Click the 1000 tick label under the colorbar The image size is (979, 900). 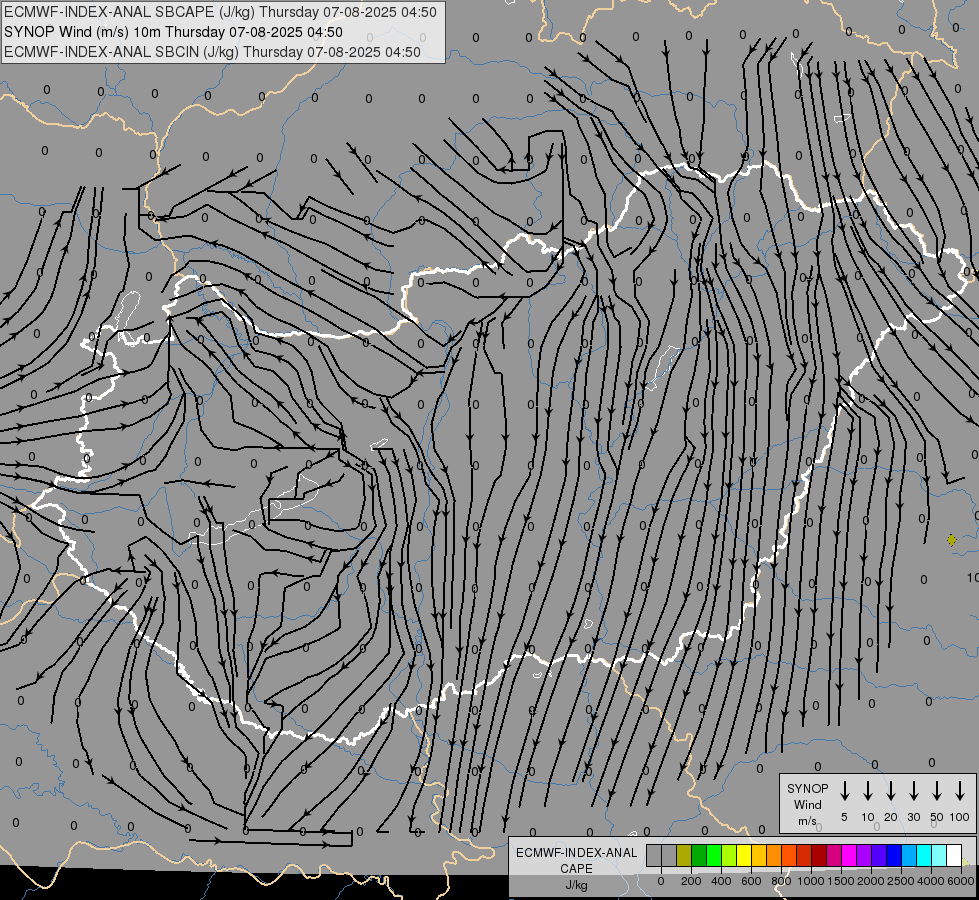(x=811, y=881)
